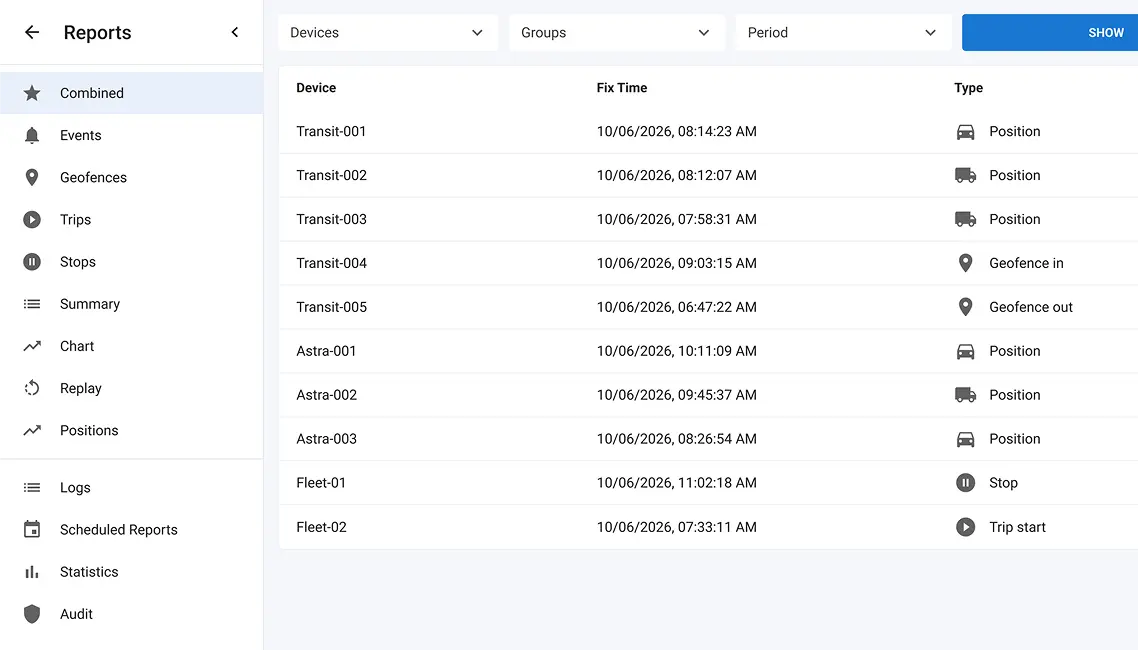The height and width of the screenshot is (650, 1138).
Task: Click the Trips play icon in sidebar
Action: (32, 220)
